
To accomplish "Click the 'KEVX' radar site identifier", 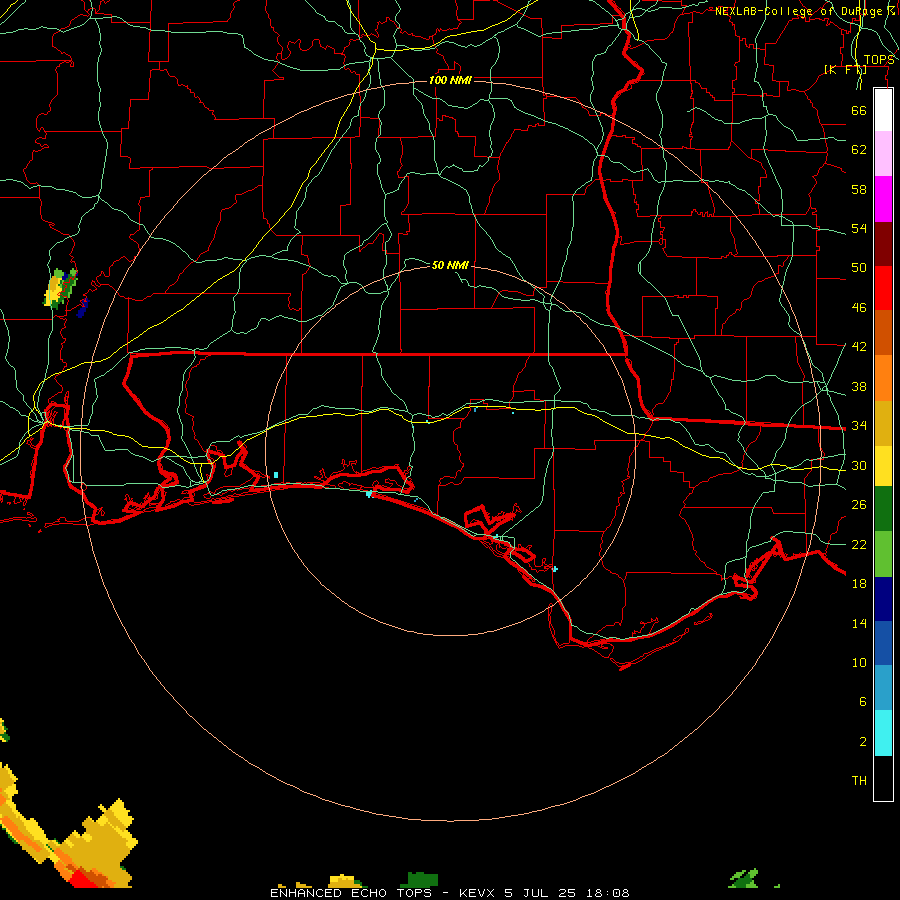I will (x=476, y=893).
